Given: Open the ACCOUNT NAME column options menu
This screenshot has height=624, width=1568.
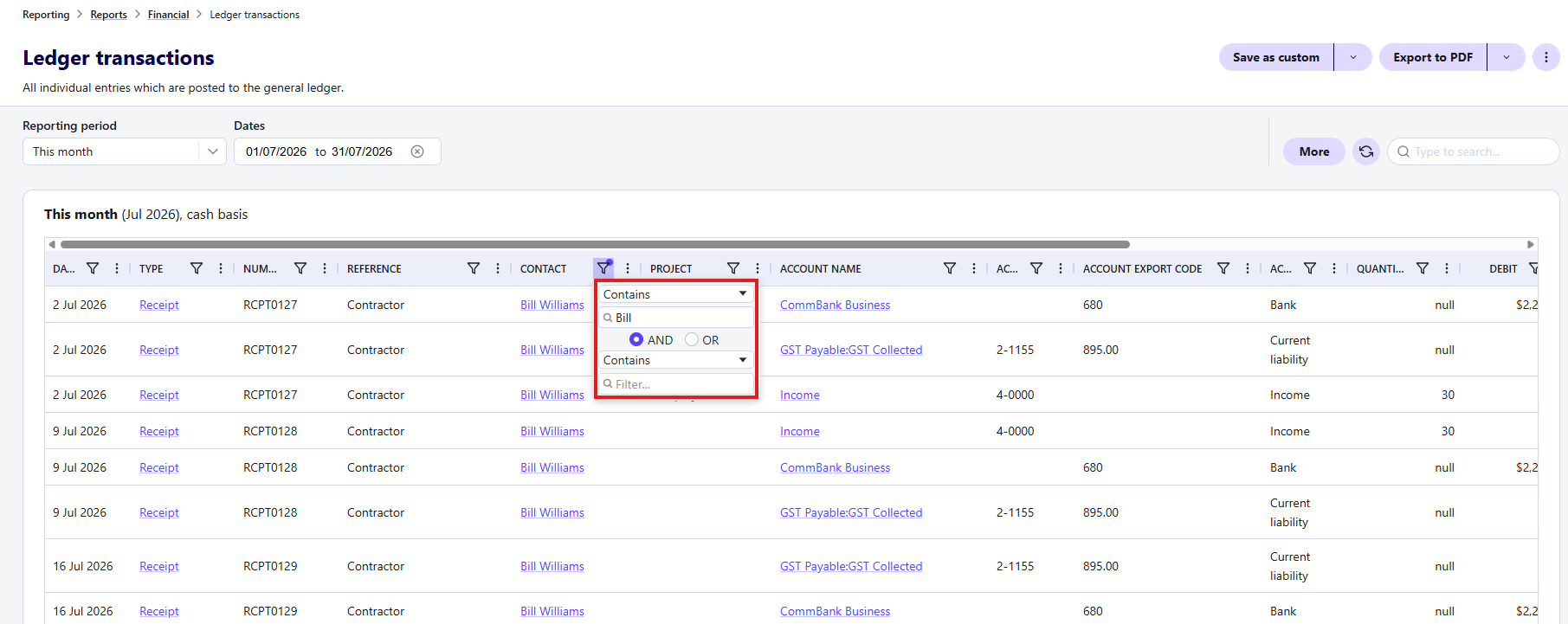Looking at the screenshot, I should coord(974,268).
